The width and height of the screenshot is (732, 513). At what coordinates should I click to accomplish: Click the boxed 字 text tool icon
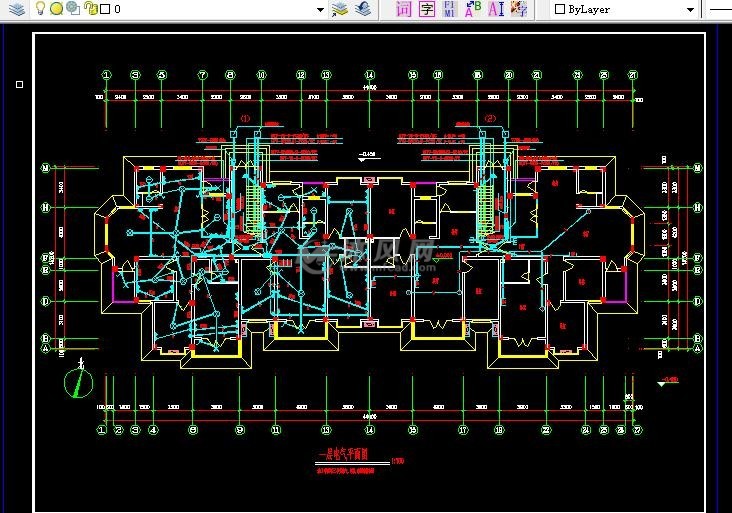click(426, 9)
